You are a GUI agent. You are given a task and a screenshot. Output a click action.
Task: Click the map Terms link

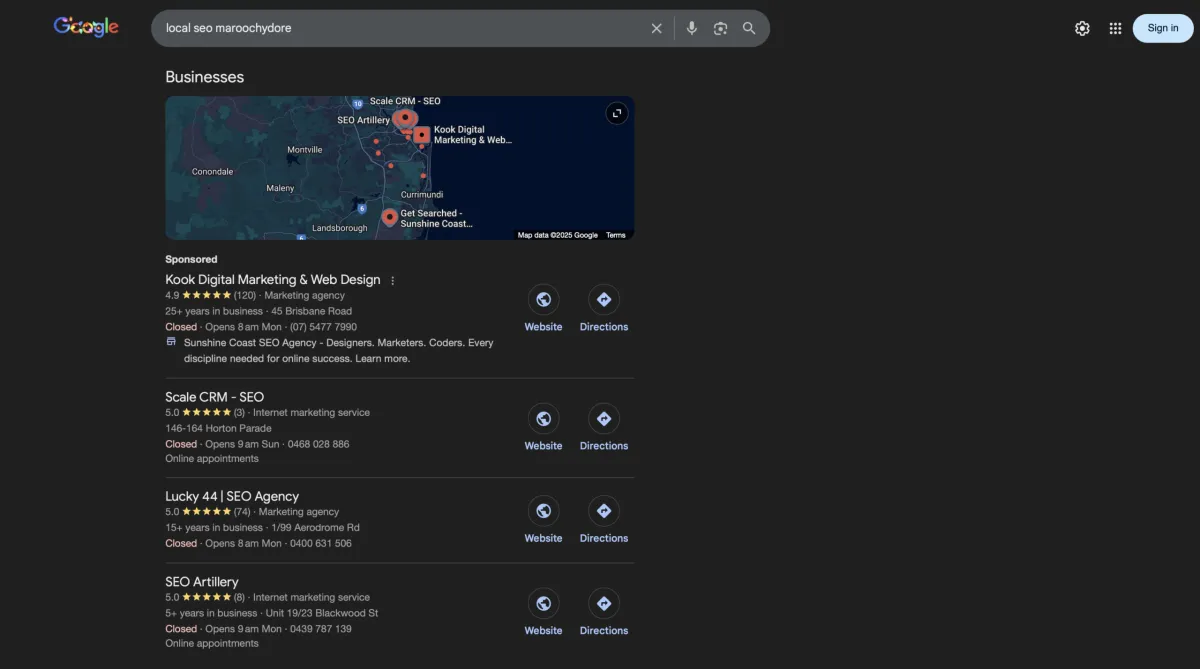[x=616, y=235]
